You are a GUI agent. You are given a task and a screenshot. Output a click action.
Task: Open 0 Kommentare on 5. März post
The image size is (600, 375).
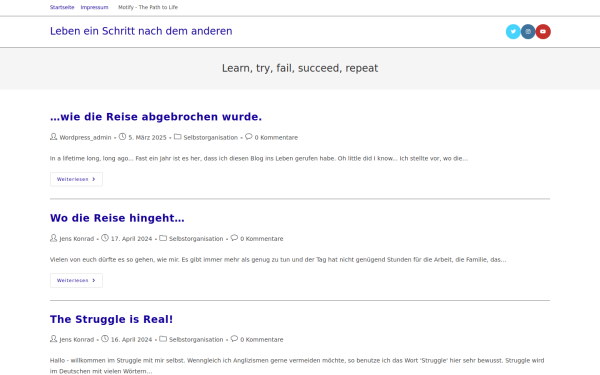pos(276,137)
